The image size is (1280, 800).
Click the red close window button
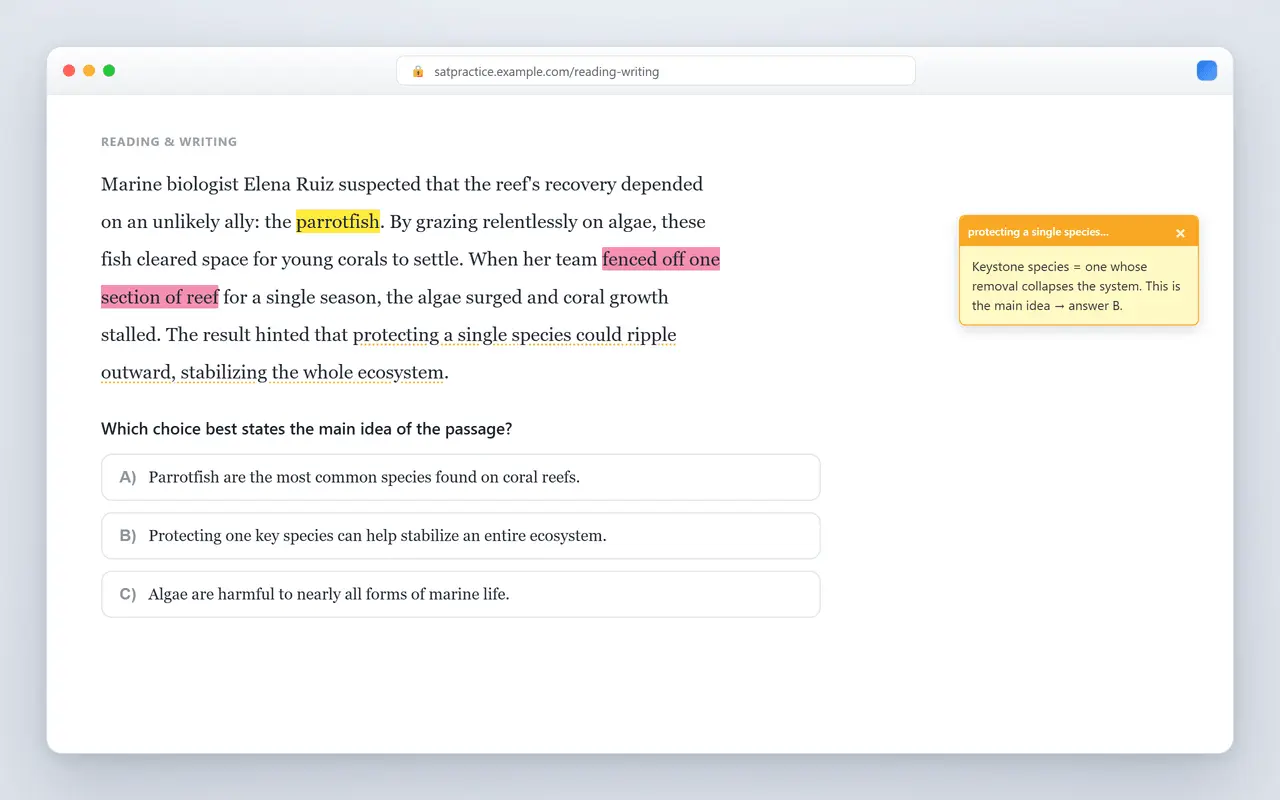coord(69,71)
